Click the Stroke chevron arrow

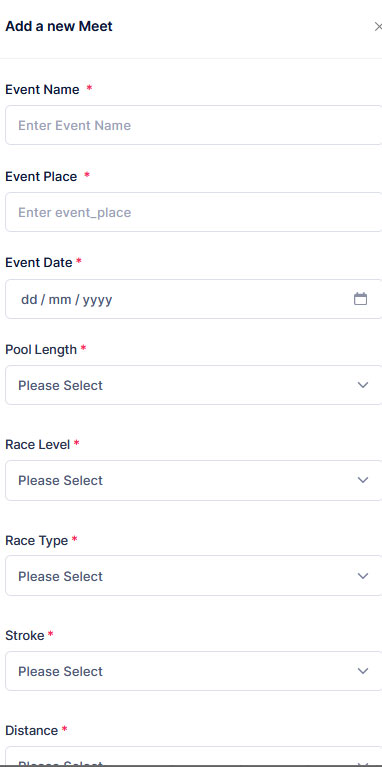[362, 671]
